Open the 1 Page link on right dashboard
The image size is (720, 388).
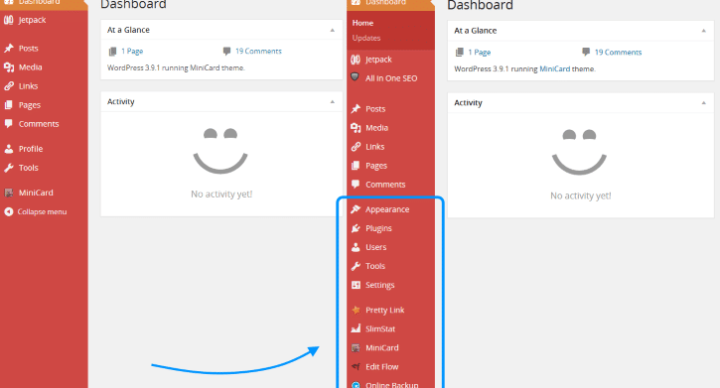coord(479,52)
